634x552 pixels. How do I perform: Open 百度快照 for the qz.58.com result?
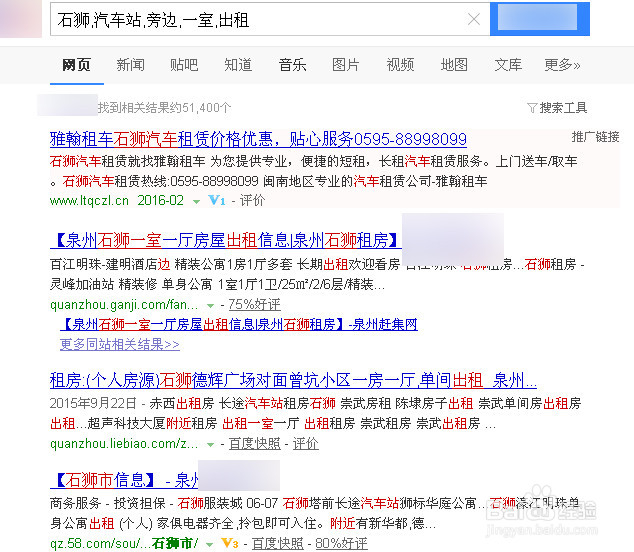[278, 544]
